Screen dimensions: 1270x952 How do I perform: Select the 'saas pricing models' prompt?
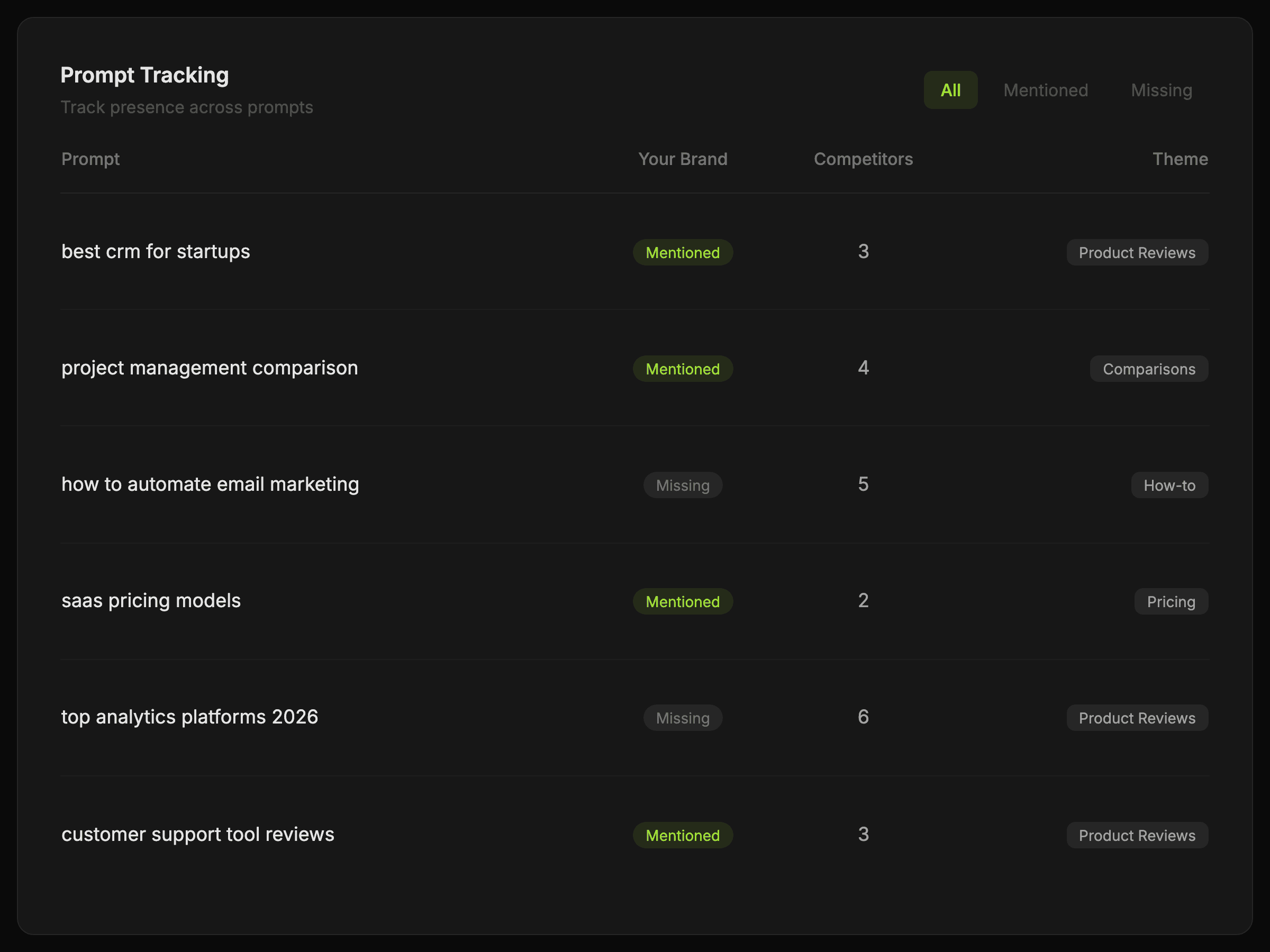click(x=151, y=600)
